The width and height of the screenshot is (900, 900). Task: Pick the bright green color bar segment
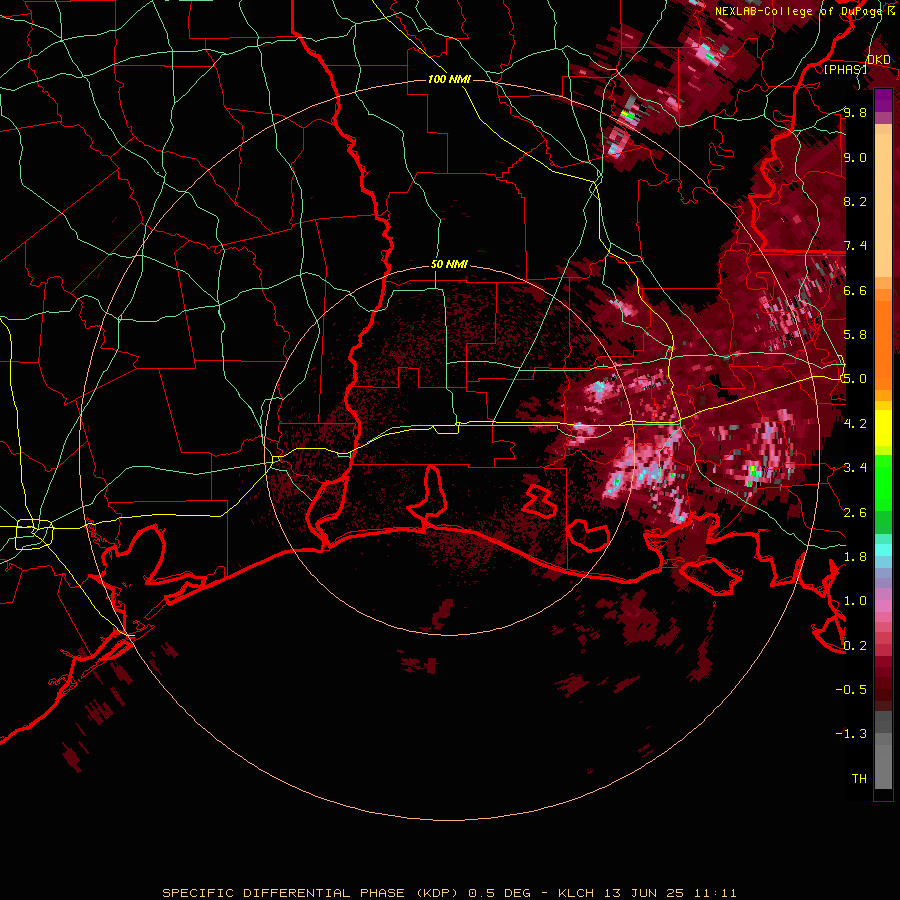[x=883, y=483]
